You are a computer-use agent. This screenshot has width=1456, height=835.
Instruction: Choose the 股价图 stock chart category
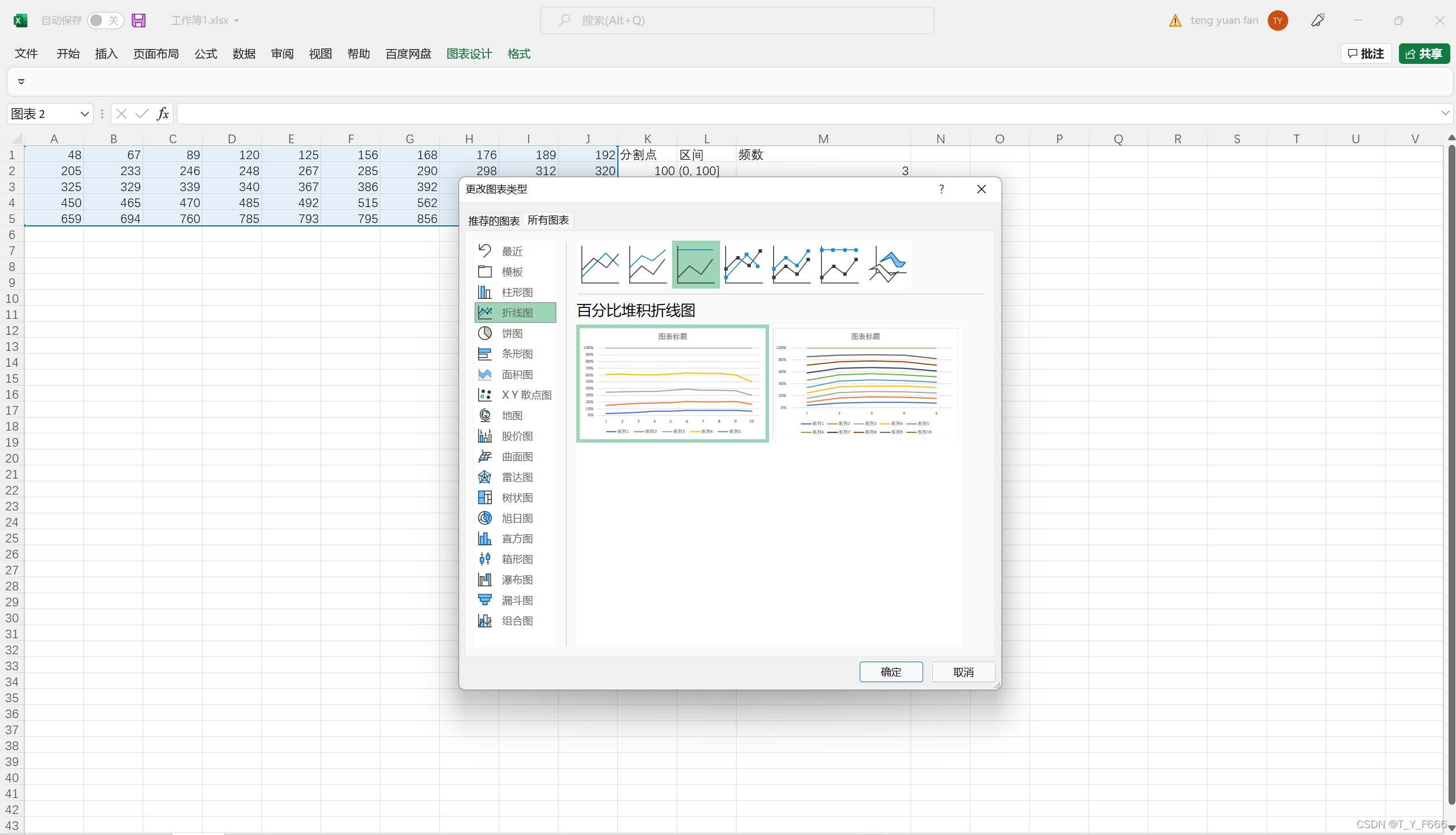[x=515, y=436]
